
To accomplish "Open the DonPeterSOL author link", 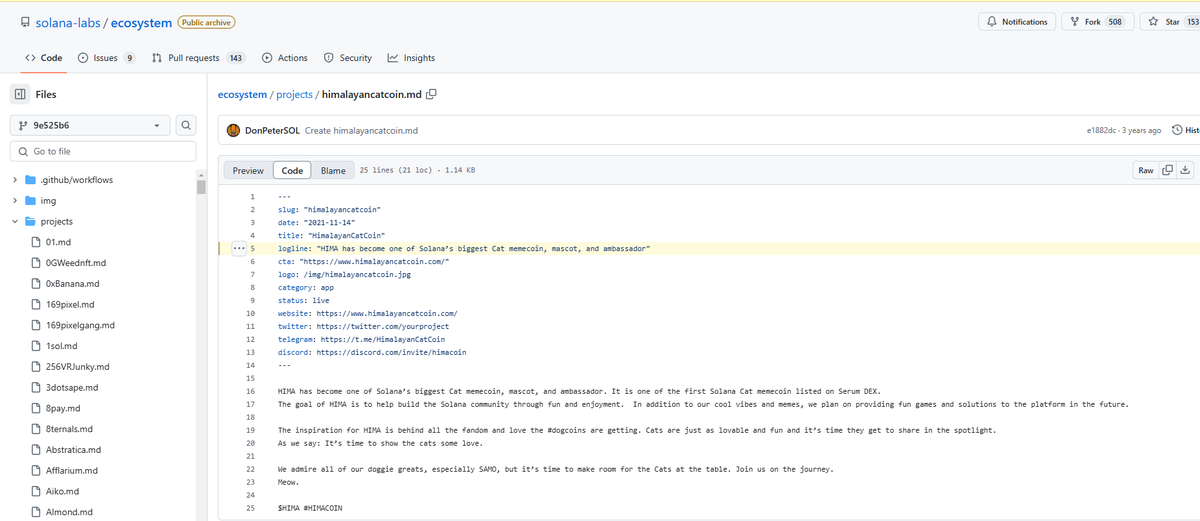I will click(272, 130).
